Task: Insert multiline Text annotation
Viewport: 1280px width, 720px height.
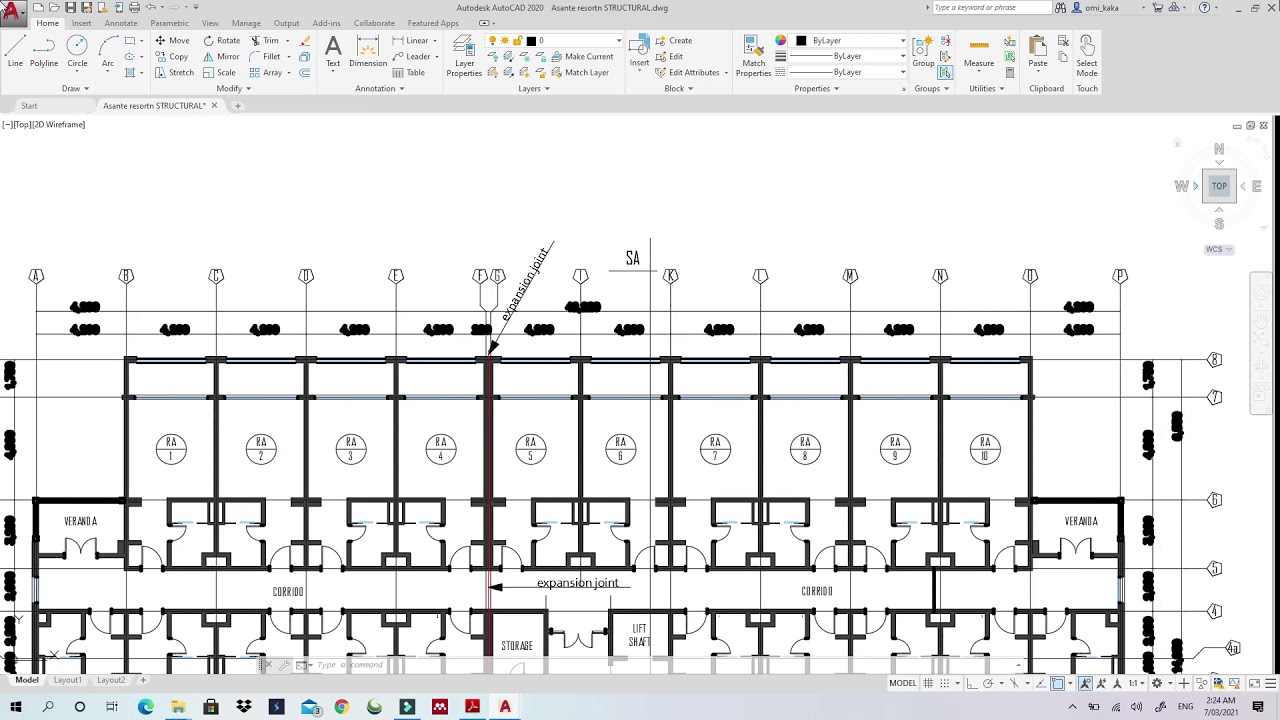Action: click(333, 51)
